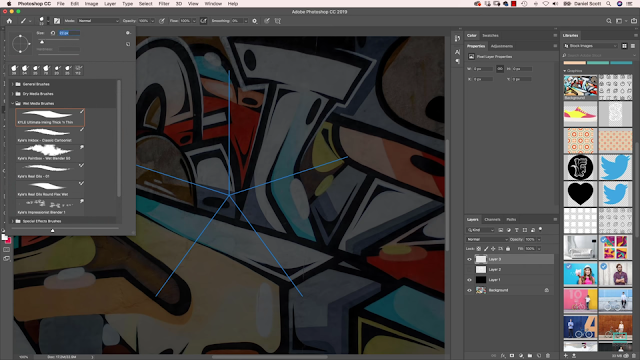Switch Libraries to list view
The width and height of the screenshot is (640, 360).
click(633, 46)
